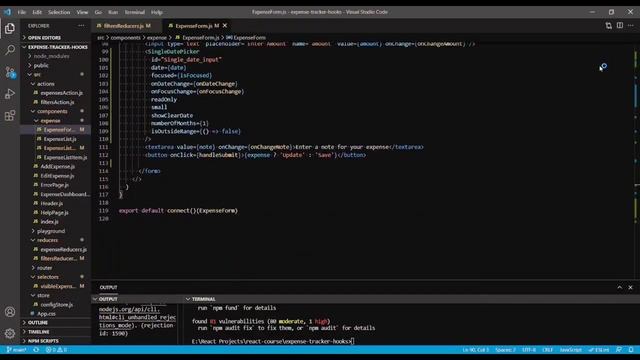
Task: Open the Edit menu
Action: click(x=37, y=12)
